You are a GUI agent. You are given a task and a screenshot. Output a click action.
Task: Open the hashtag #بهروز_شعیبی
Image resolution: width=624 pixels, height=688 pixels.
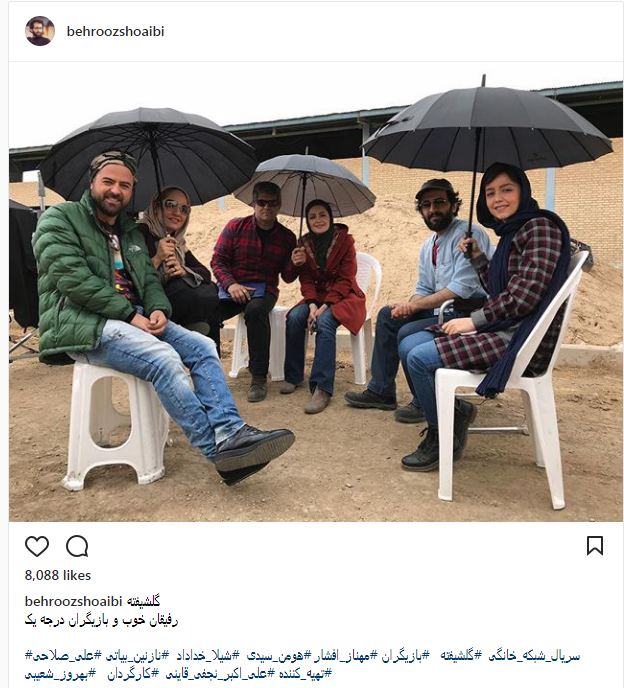coord(60,674)
